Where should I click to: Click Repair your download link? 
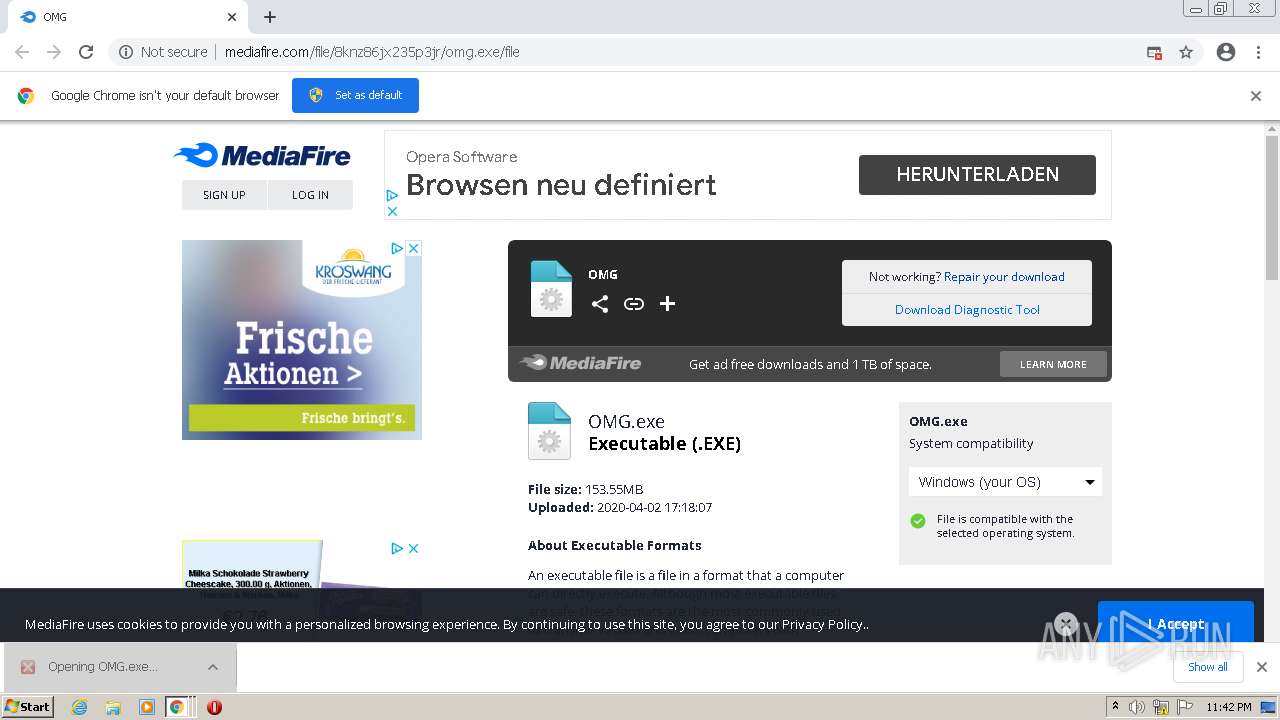(1004, 277)
